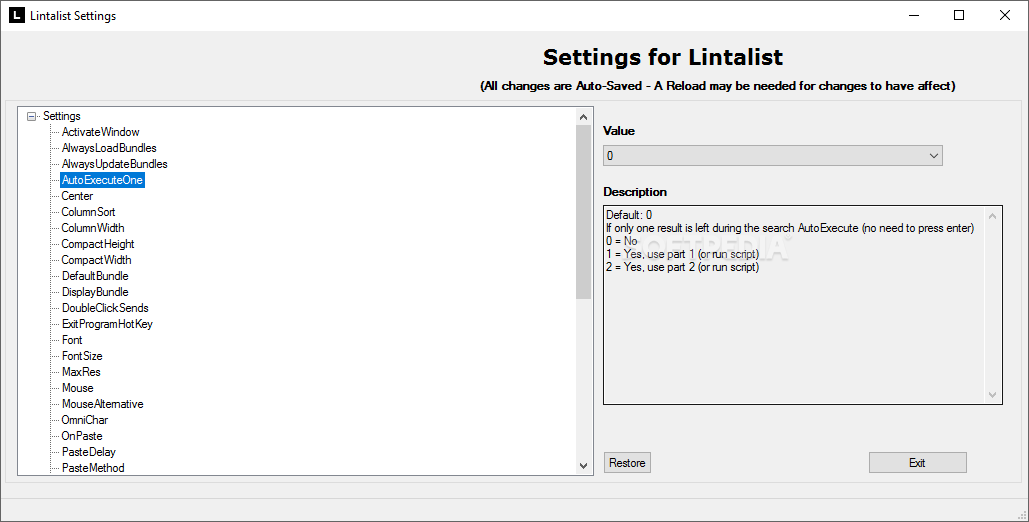Choose OmniChar in the tree
The width and height of the screenshot is (1029, 522).
click(85, 420)
